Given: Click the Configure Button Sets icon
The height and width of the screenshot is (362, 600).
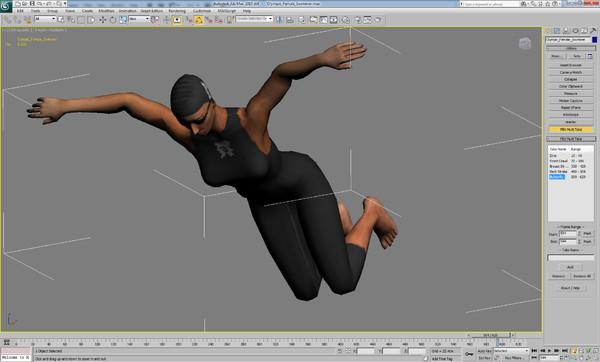Looking at the screenshot, I should coord(590,56).
